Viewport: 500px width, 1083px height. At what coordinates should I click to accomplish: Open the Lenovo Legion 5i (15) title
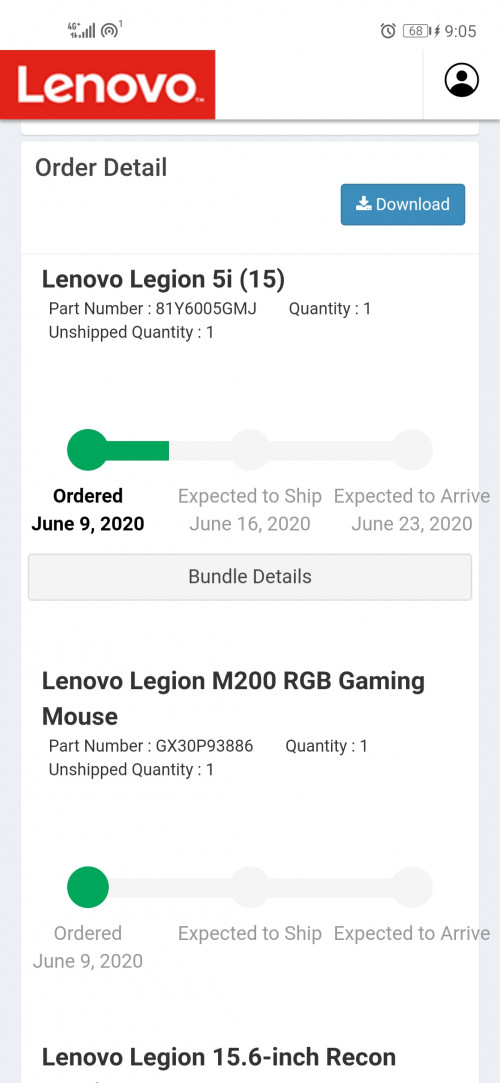(164, 279)
